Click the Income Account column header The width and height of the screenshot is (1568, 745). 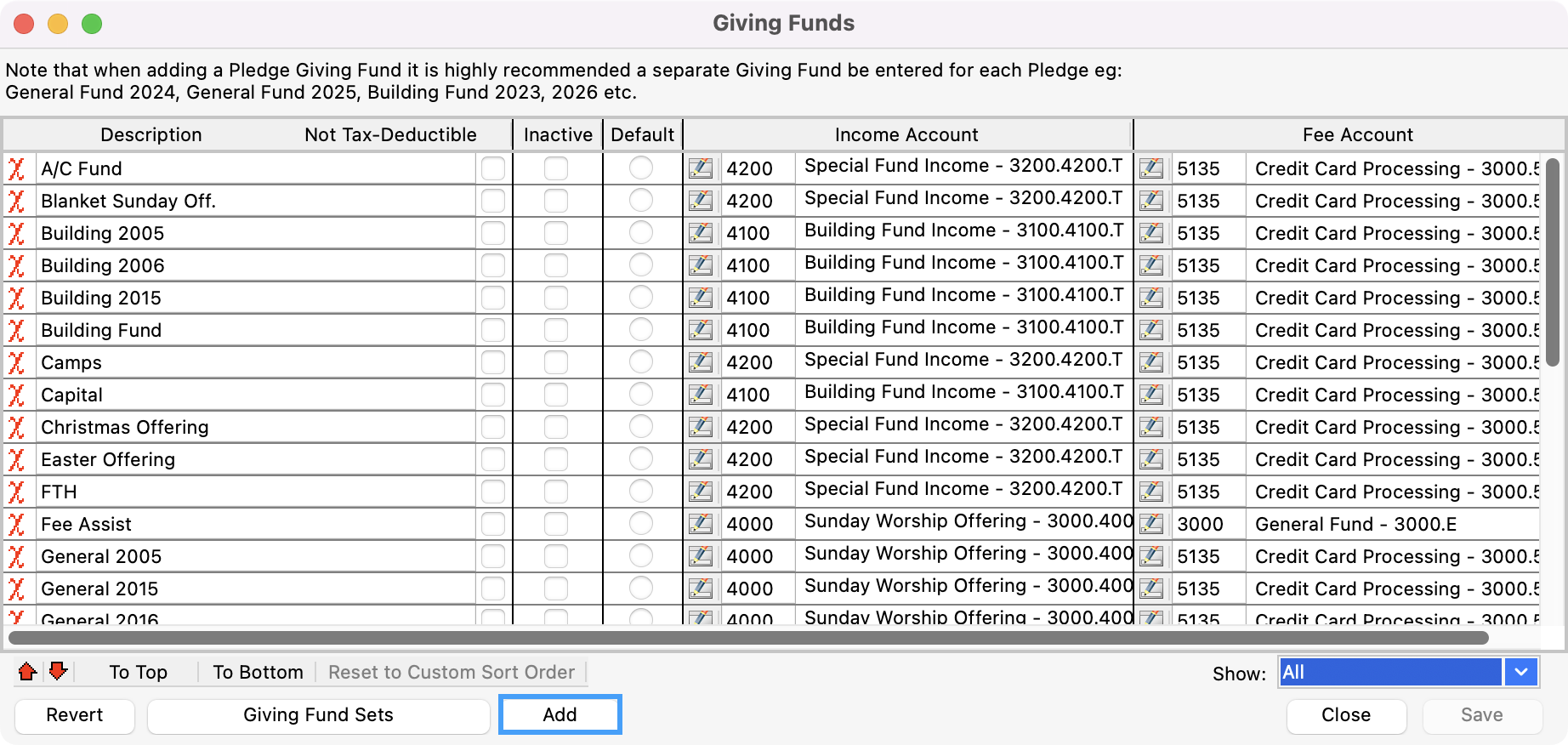(906, 134)
